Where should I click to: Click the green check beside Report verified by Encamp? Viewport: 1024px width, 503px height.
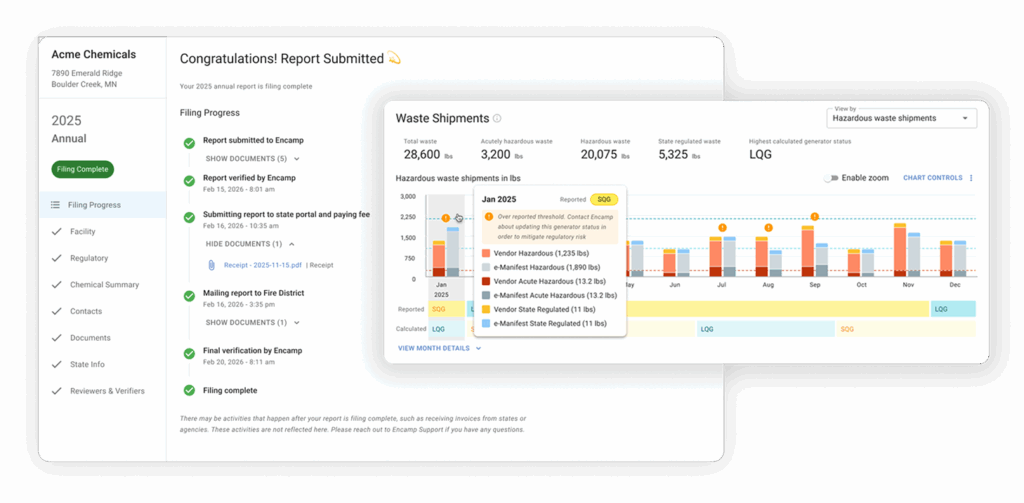[189, 180]
